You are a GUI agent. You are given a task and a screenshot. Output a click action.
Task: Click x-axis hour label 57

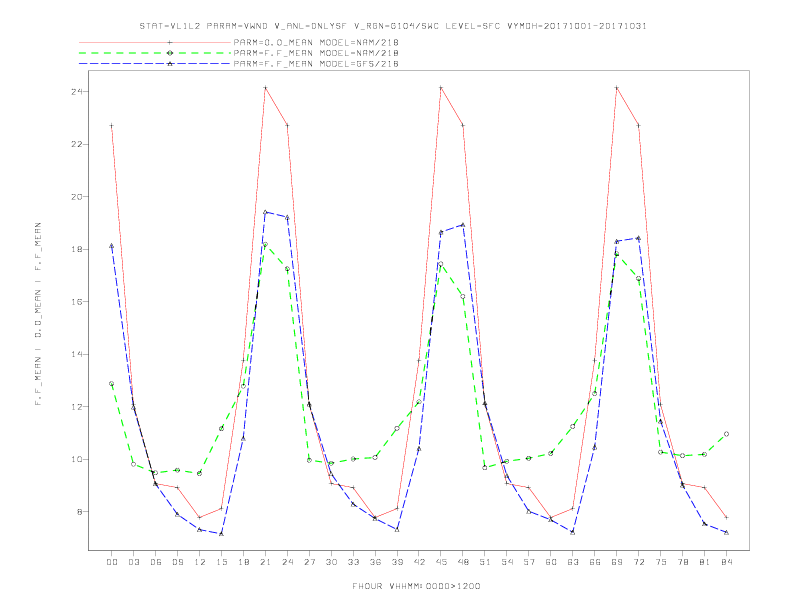pos(529,562)
